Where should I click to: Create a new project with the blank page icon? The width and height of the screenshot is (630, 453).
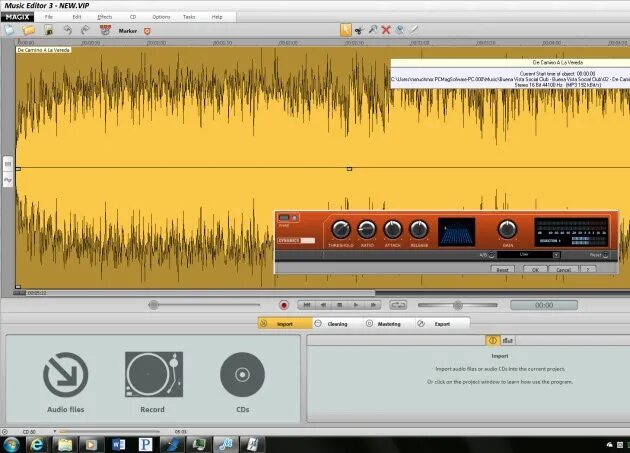tap(9, 30)
